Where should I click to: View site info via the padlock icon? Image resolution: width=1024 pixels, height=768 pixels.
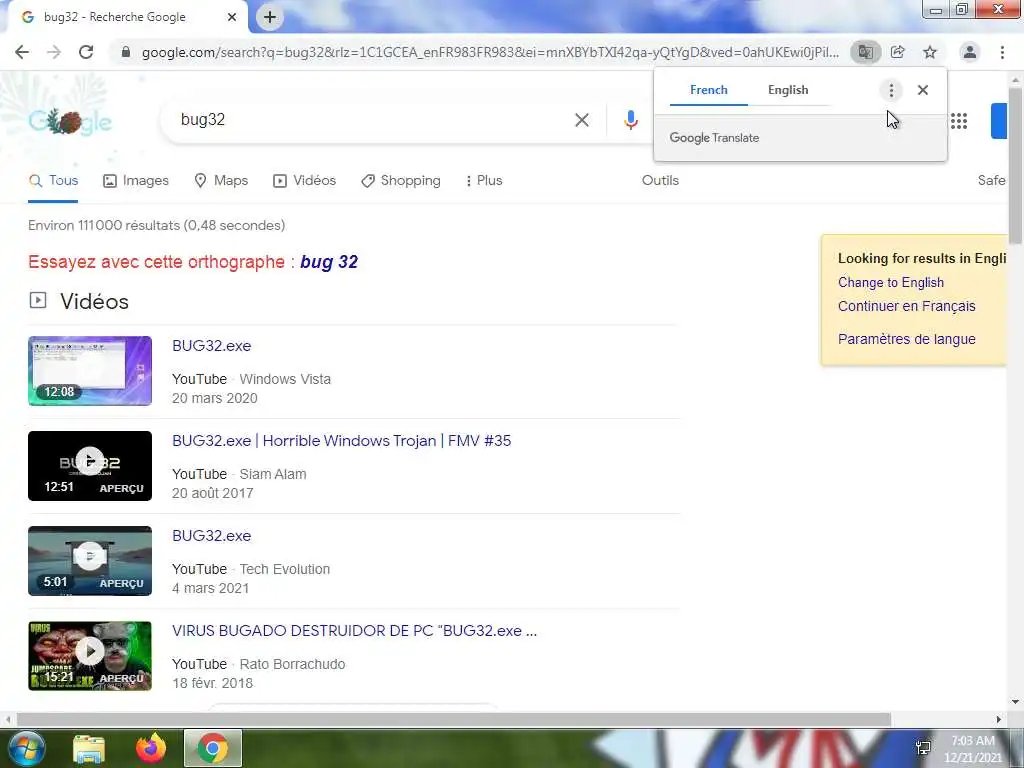(x=125, y=52)
